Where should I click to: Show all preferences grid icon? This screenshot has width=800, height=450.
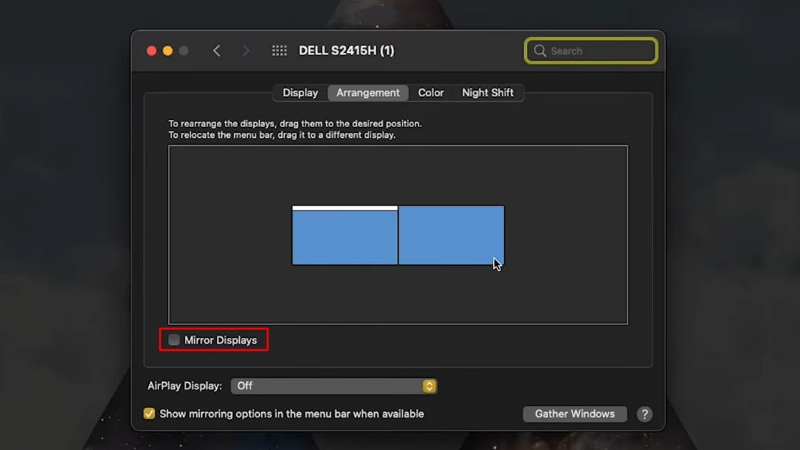point(279,51)
